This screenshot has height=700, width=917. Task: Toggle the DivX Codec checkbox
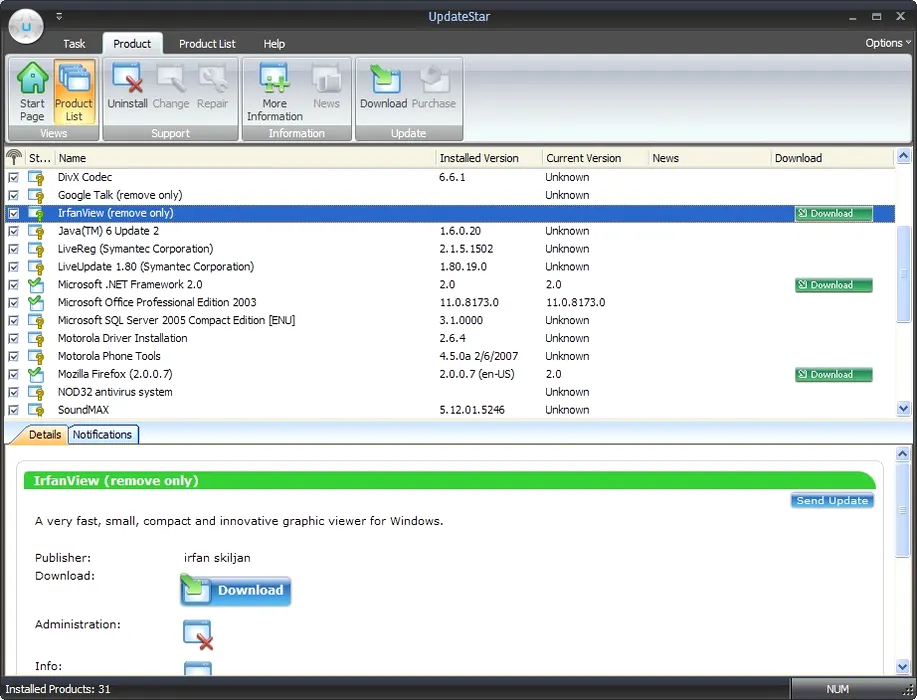pos(13,177)
